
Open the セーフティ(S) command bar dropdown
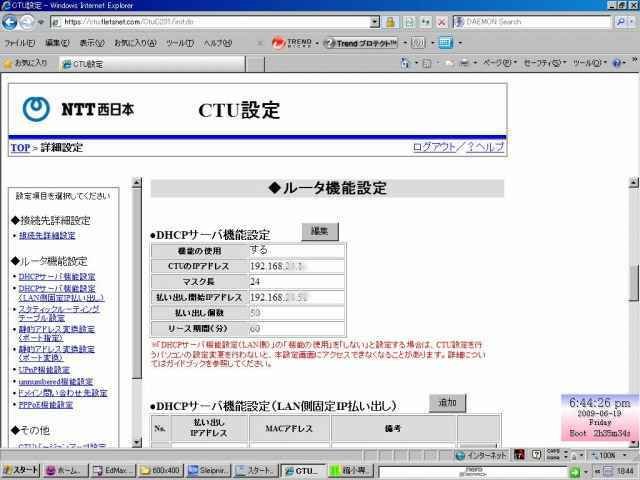pos(545,63)
